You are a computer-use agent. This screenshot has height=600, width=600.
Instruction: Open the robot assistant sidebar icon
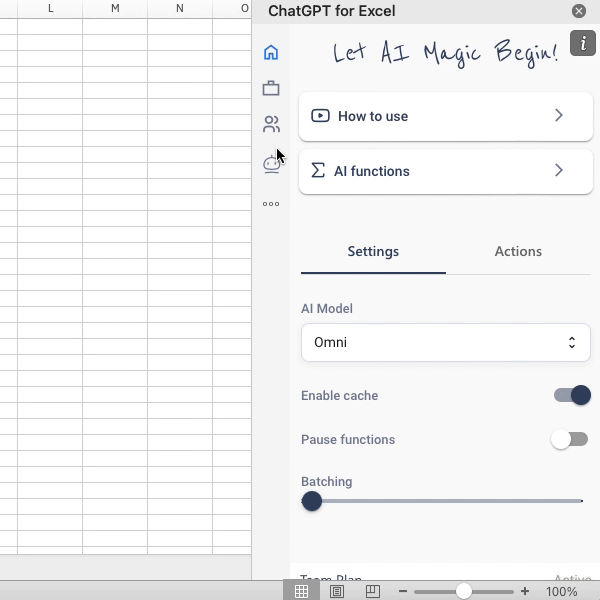(271, 165)
